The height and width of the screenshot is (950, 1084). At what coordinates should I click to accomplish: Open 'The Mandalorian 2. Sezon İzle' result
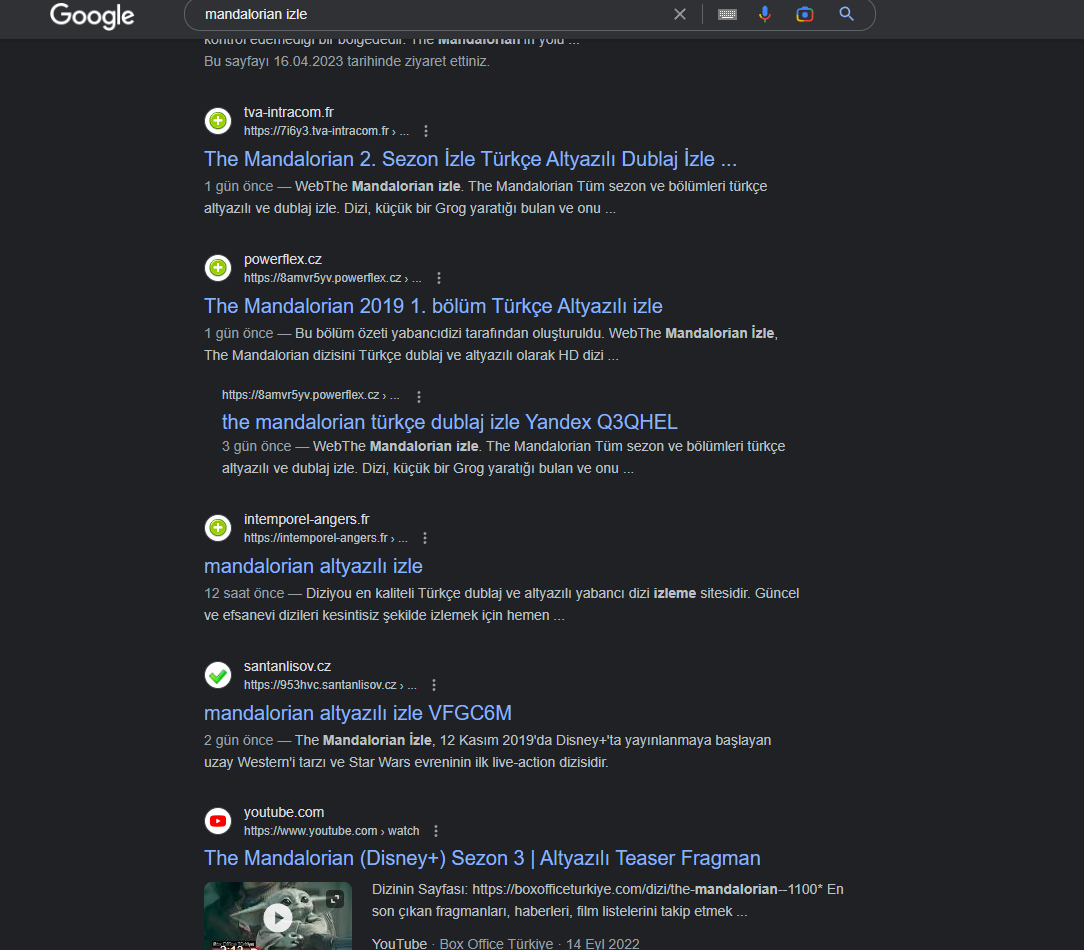coord(470,159)
